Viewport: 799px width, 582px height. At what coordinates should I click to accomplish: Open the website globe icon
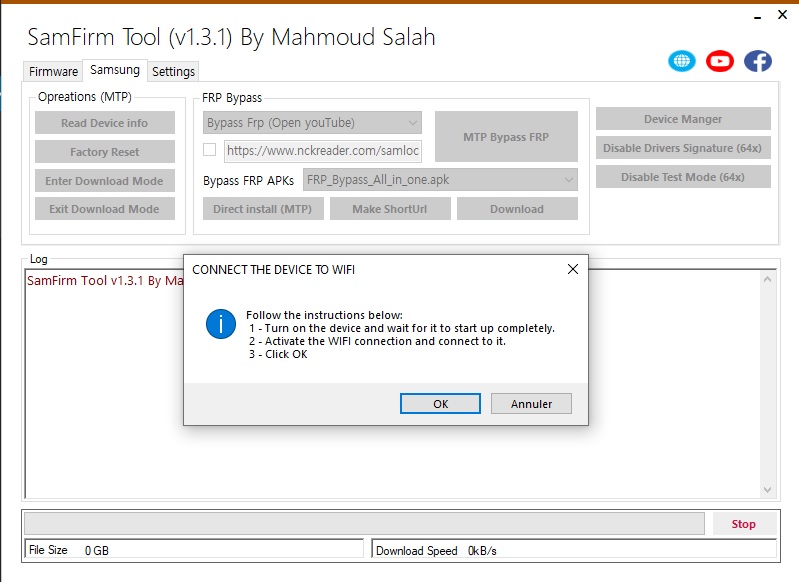(682, 61)
